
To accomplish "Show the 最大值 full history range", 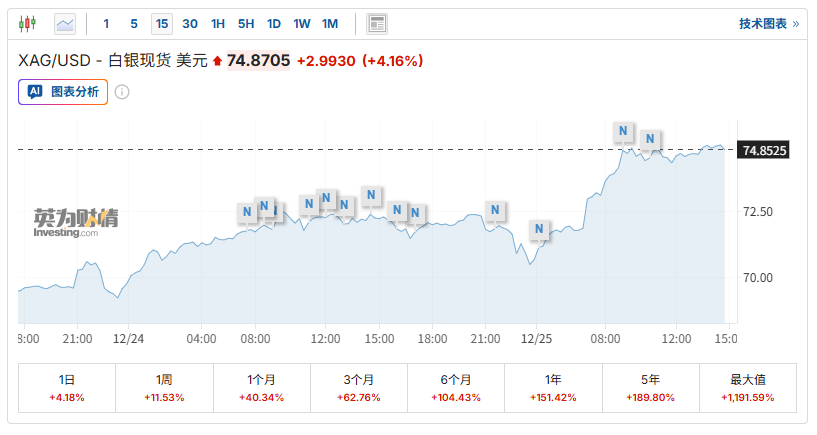I will (747, 388).
